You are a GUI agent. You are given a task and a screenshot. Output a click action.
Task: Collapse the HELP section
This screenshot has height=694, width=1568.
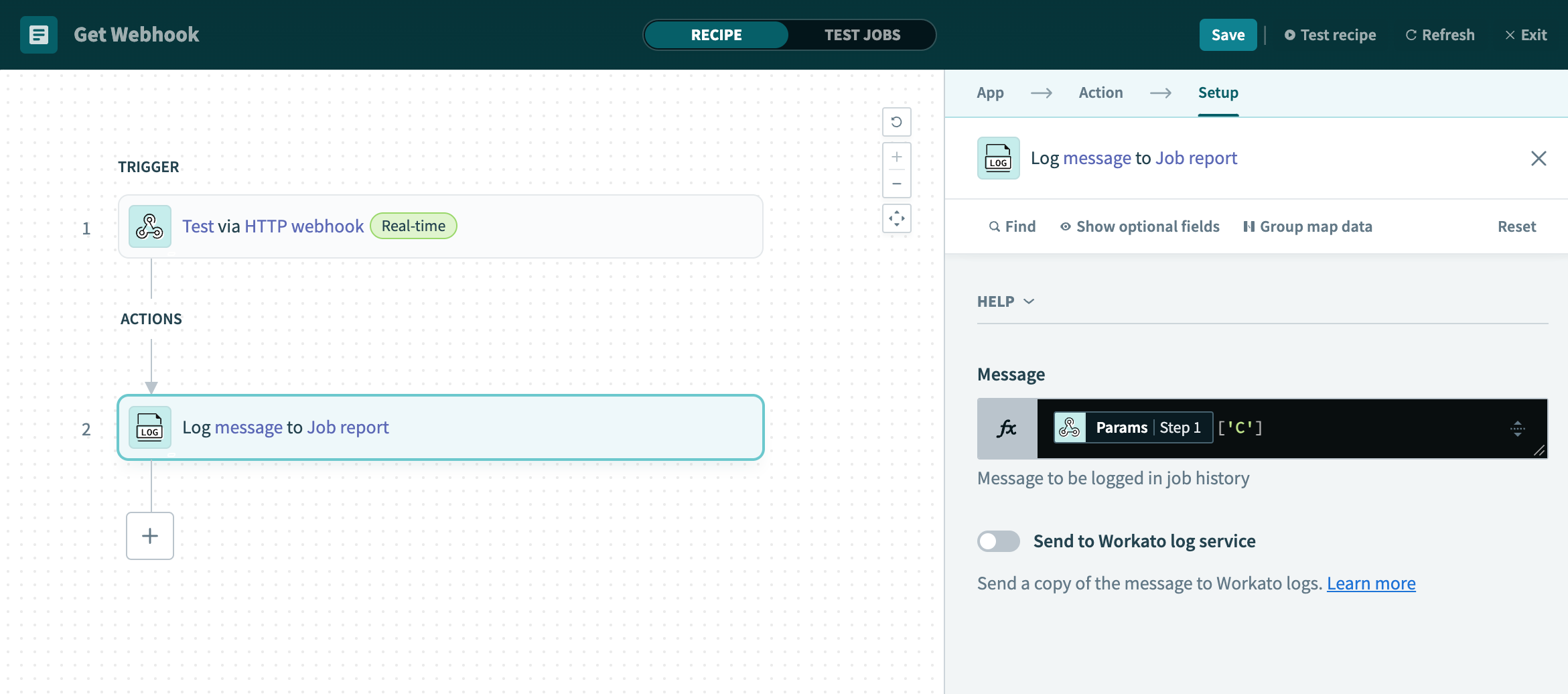pos(1005,301)
